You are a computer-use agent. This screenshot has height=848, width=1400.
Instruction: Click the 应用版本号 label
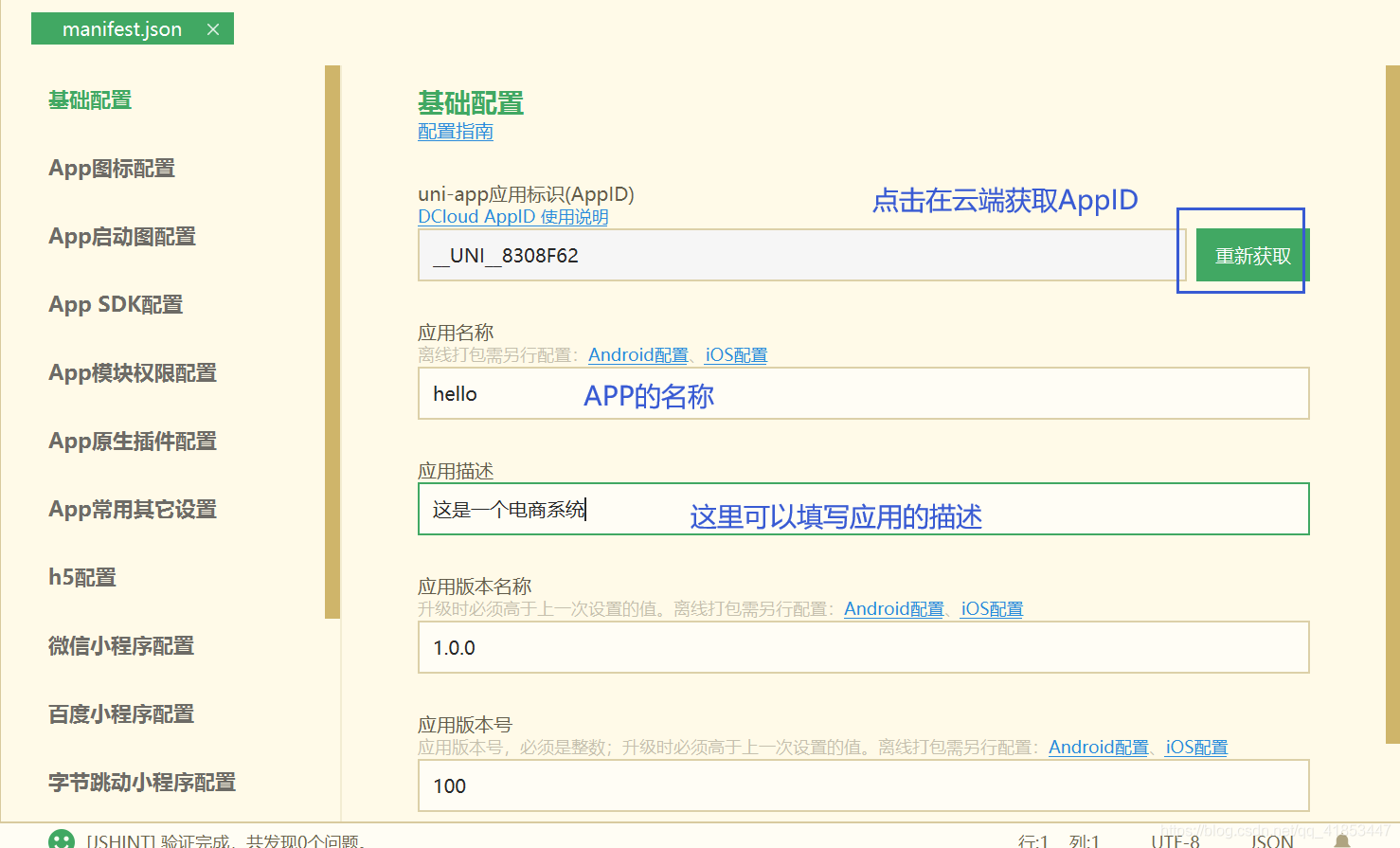(x=465, y=725)
